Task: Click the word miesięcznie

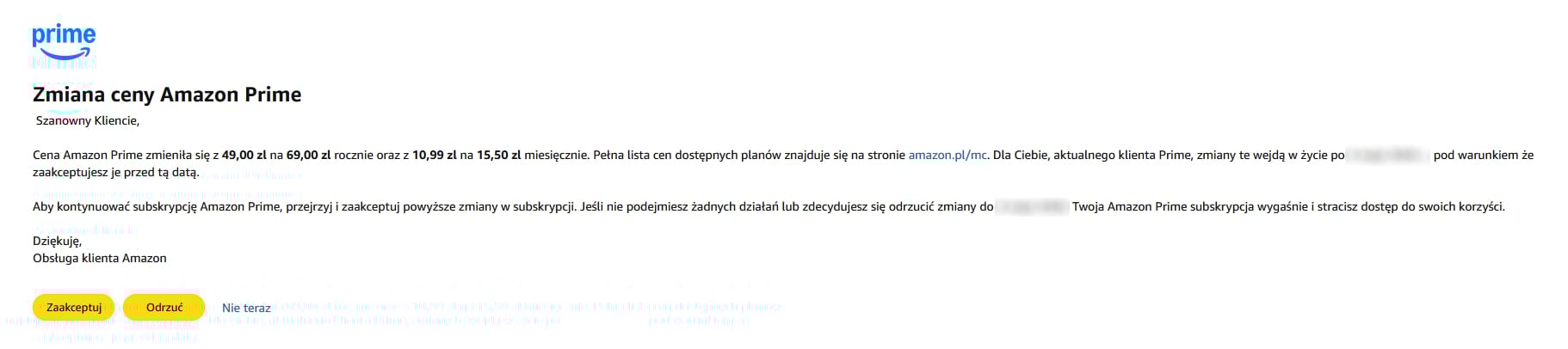Action: pos(555,155)
